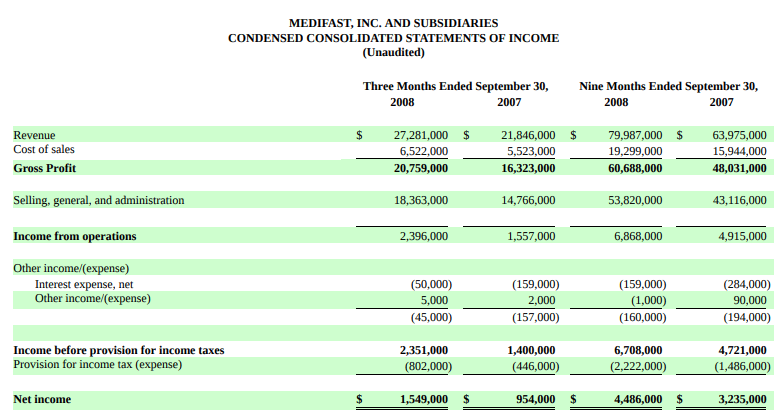Click other income value 5,000
This screenshot has width=782, height=418.
434,300
